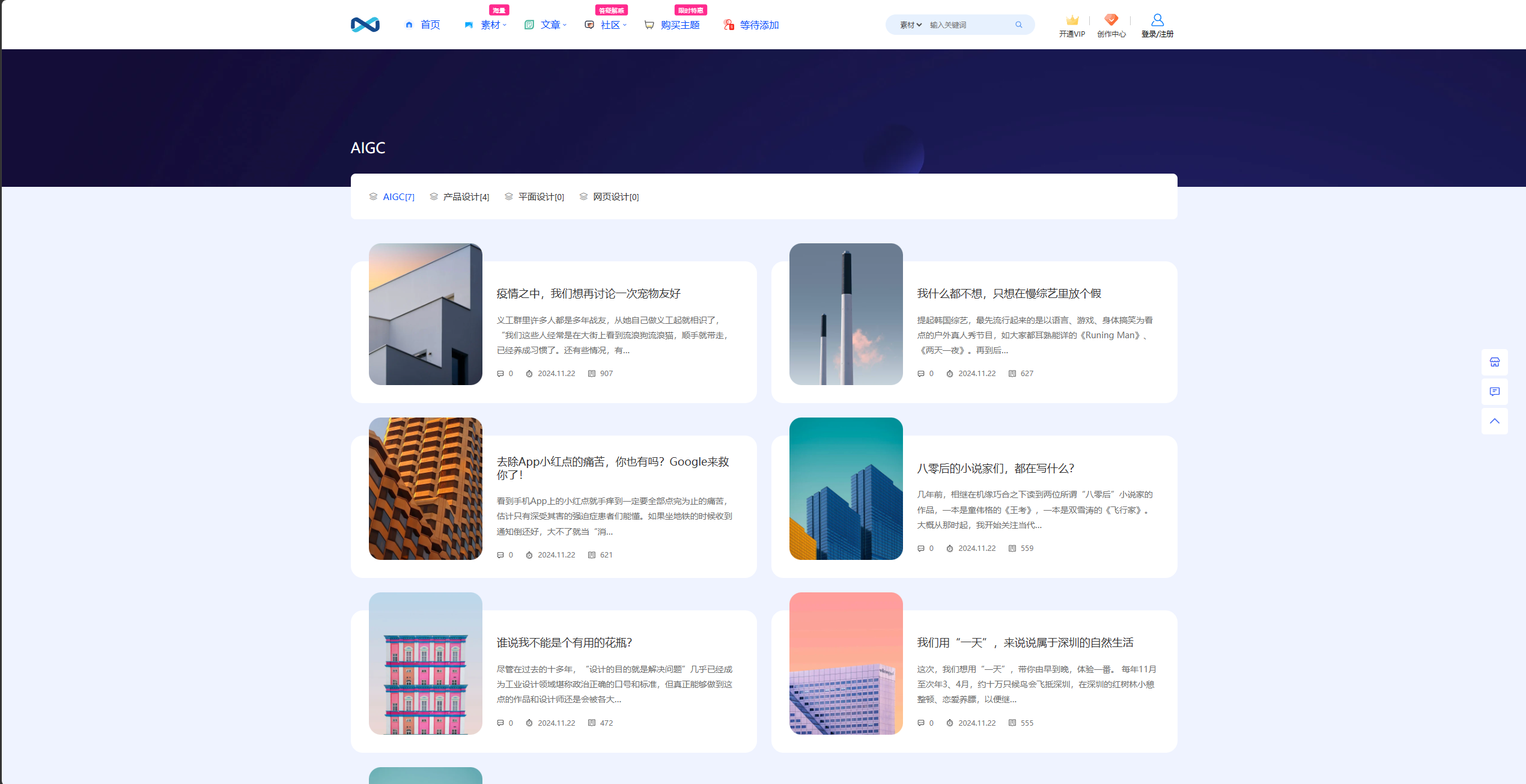Click the floating shop icon on right sidebar
This screenshot has height=784, width=1526.
[1495, 362]
